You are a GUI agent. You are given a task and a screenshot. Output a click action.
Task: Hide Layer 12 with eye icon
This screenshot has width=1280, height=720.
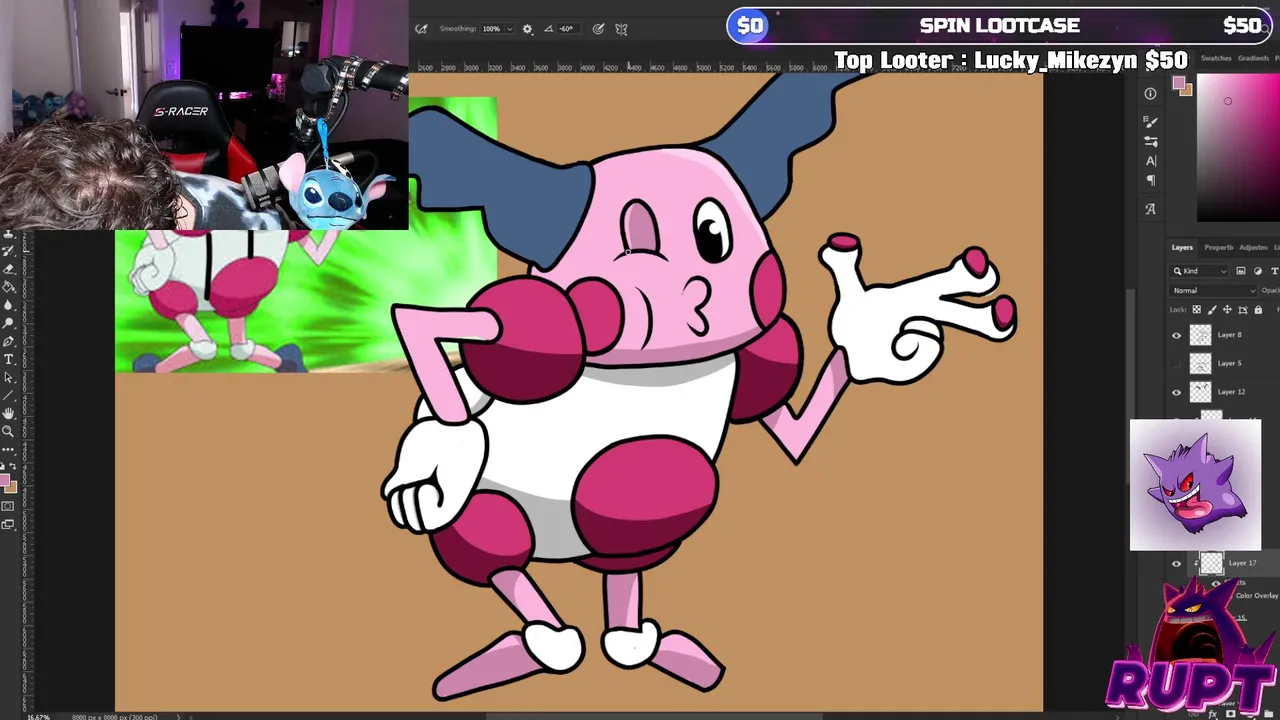coord(1176,393)
